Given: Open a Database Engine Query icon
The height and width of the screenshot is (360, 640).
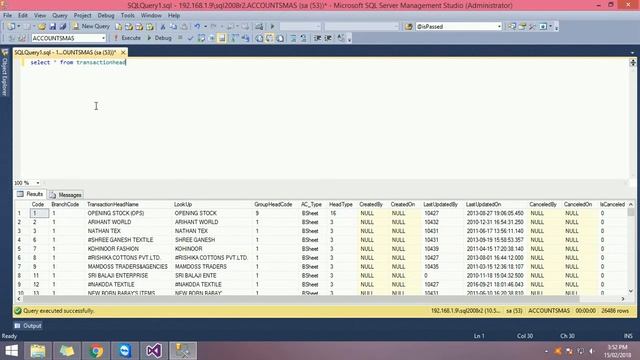Looking at the screenshot, I should click(118, 27).
